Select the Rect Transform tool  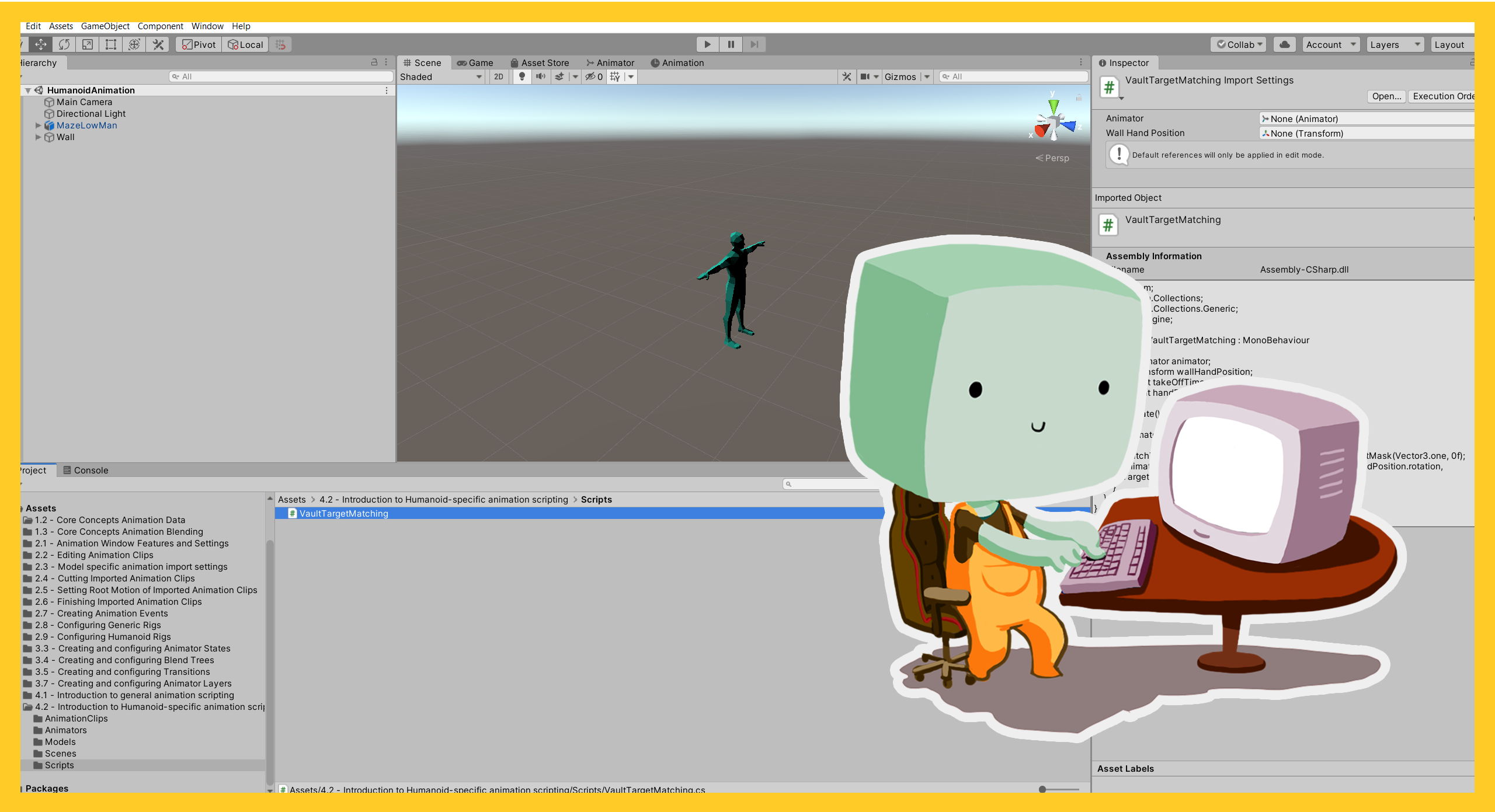(110, 44)
